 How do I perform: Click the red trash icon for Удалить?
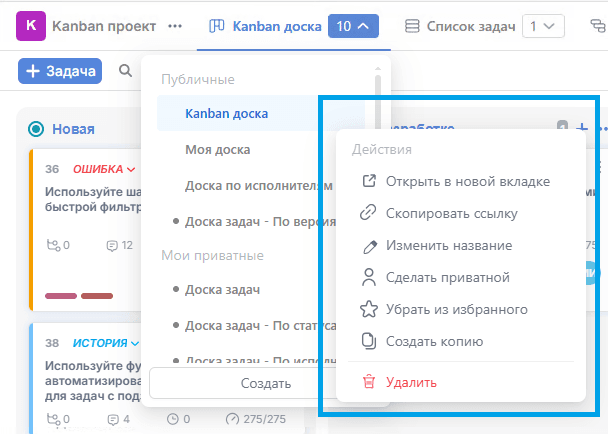click(369, 382)
